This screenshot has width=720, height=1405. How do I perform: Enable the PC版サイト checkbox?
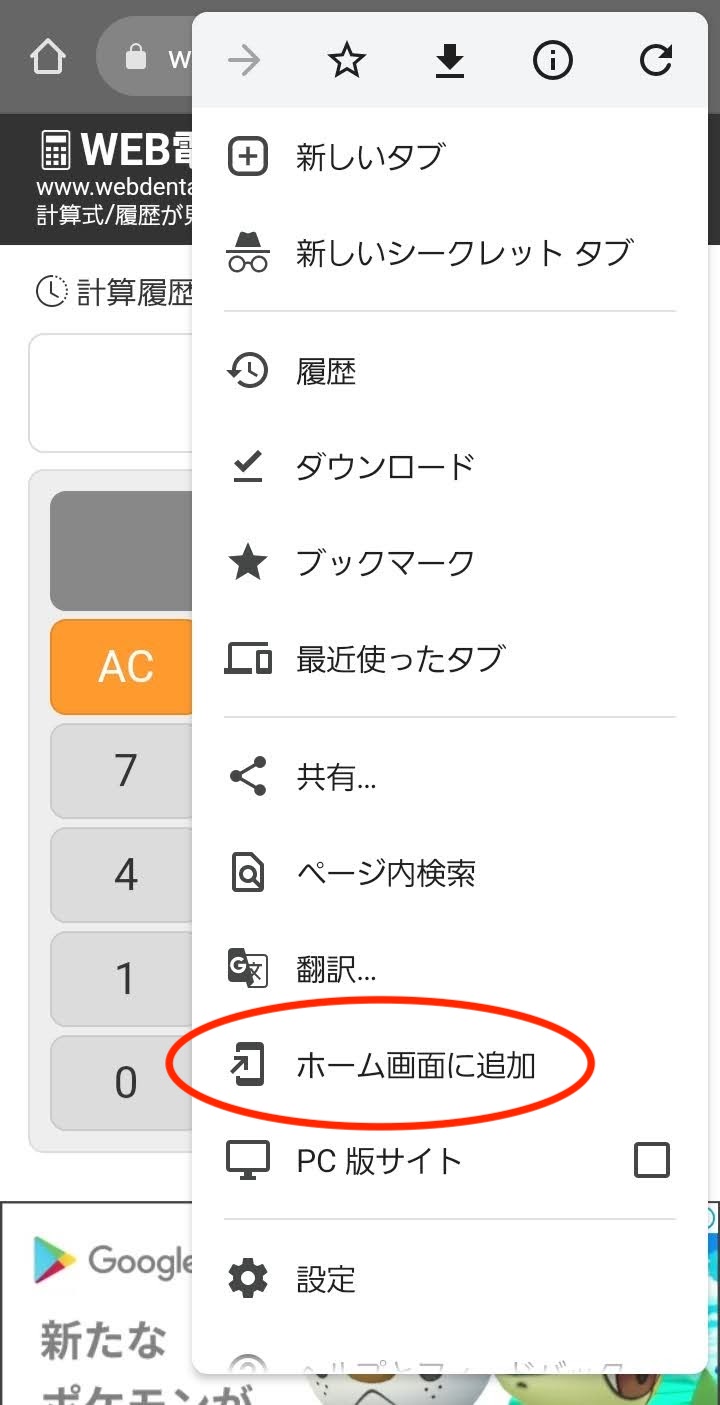pyautogui.click(x=652, y=1161)
